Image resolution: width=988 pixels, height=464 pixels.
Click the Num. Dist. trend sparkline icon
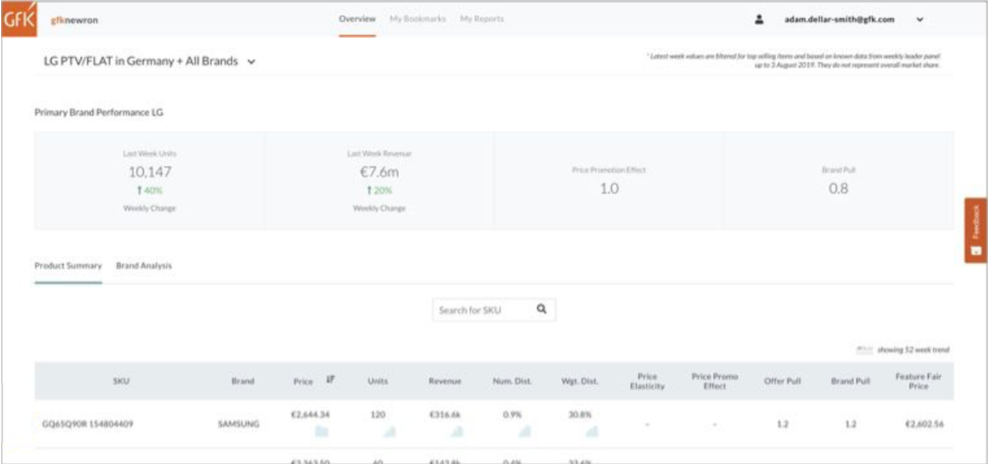524,431
